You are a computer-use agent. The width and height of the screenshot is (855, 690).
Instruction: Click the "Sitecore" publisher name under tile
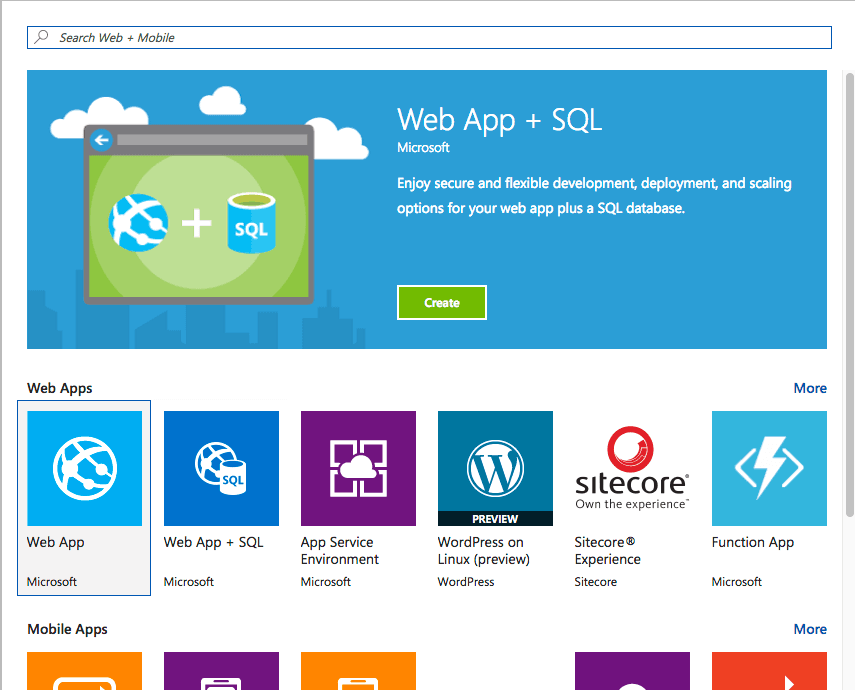point(595,582)
